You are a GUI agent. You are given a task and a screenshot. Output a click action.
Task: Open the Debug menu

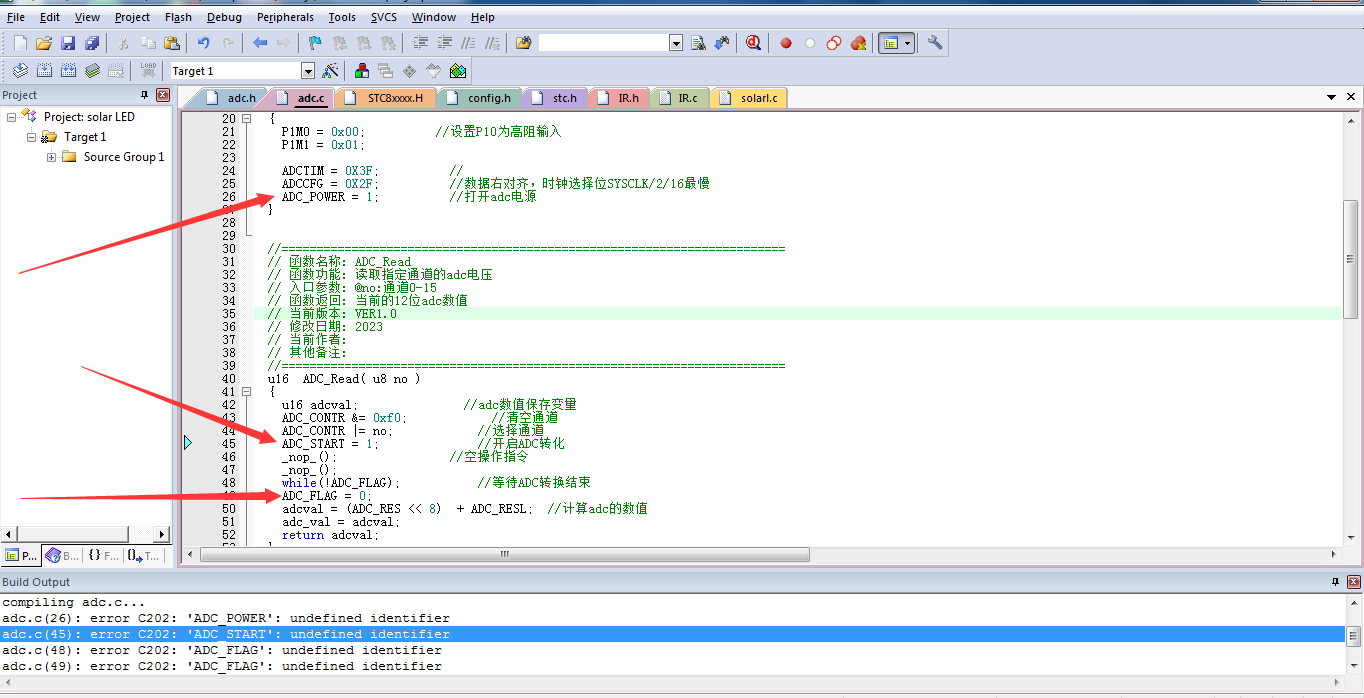click(224, 17)
